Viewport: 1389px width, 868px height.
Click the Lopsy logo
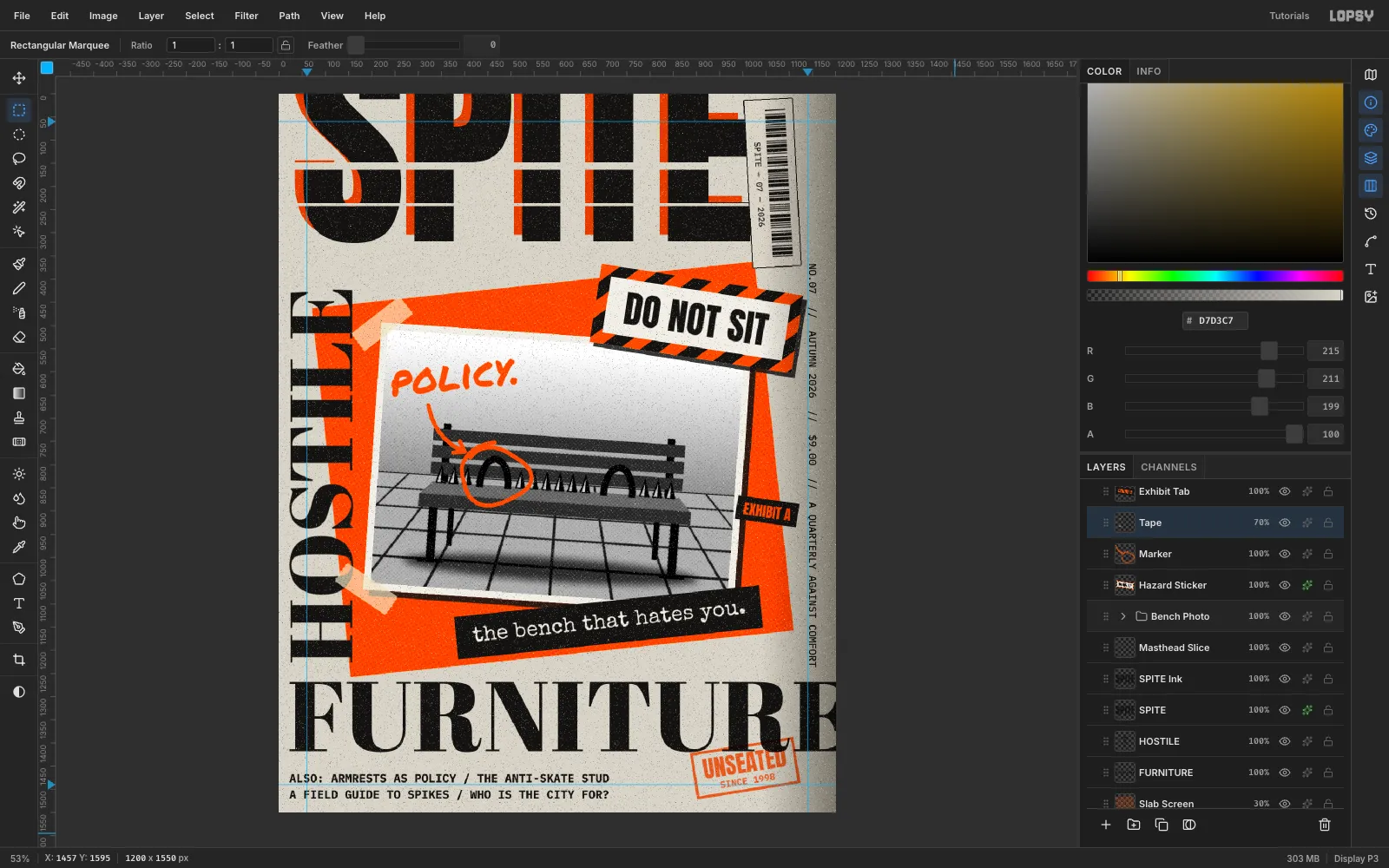click(1352, 16)
